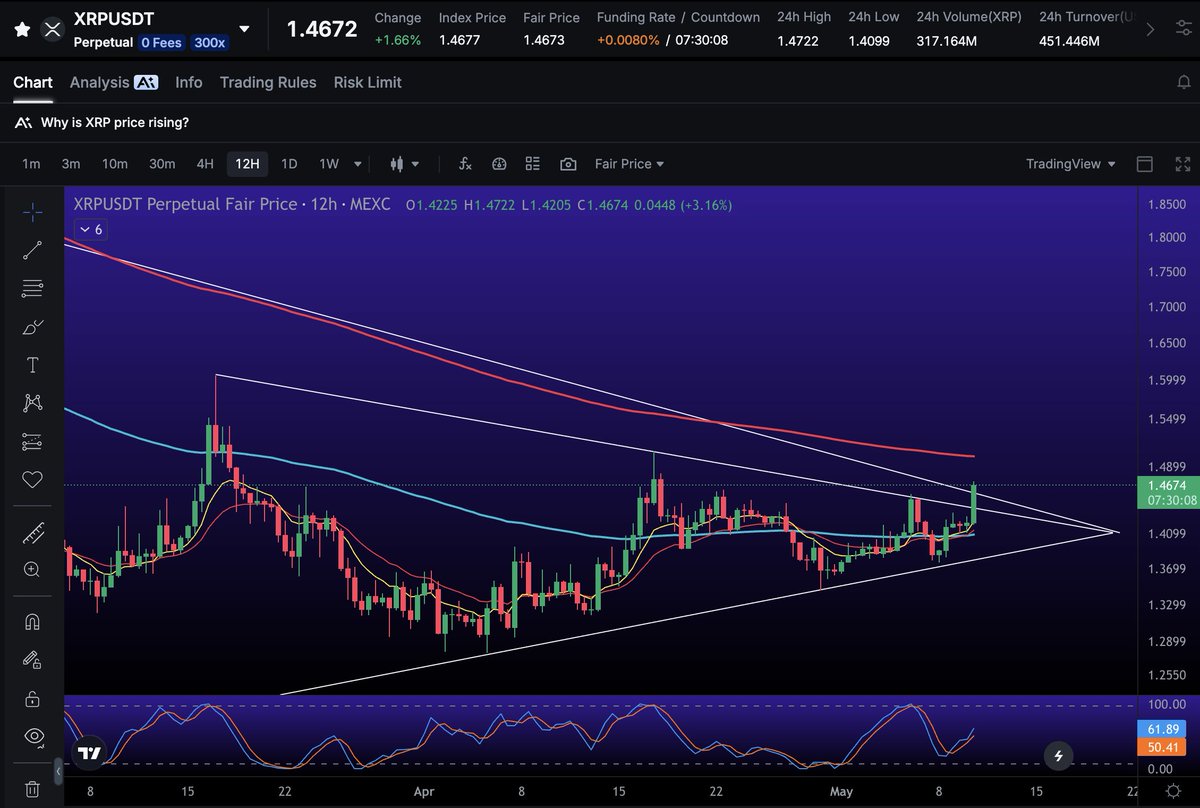This screenshot has width=1200, height=808.
Task: Open the Trading Rules tab
Action: 268,82
